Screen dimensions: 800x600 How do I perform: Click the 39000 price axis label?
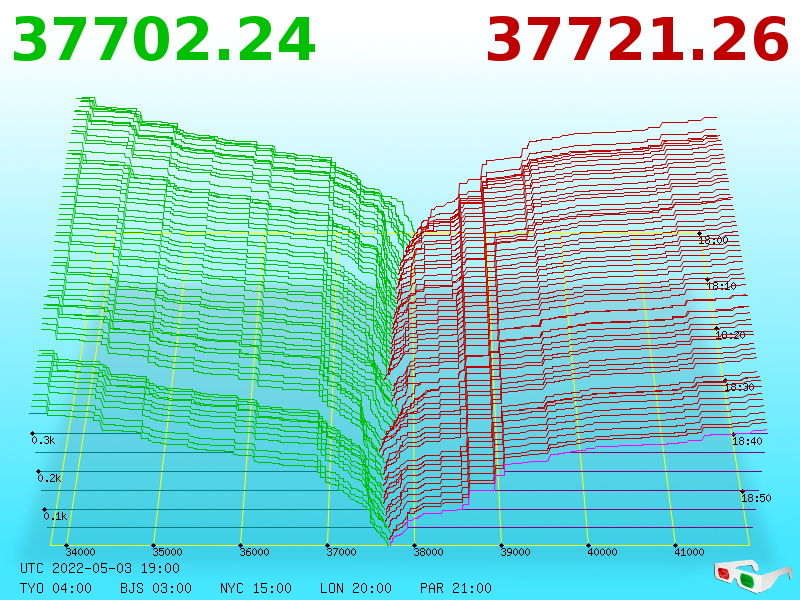[x=515, y=552]
